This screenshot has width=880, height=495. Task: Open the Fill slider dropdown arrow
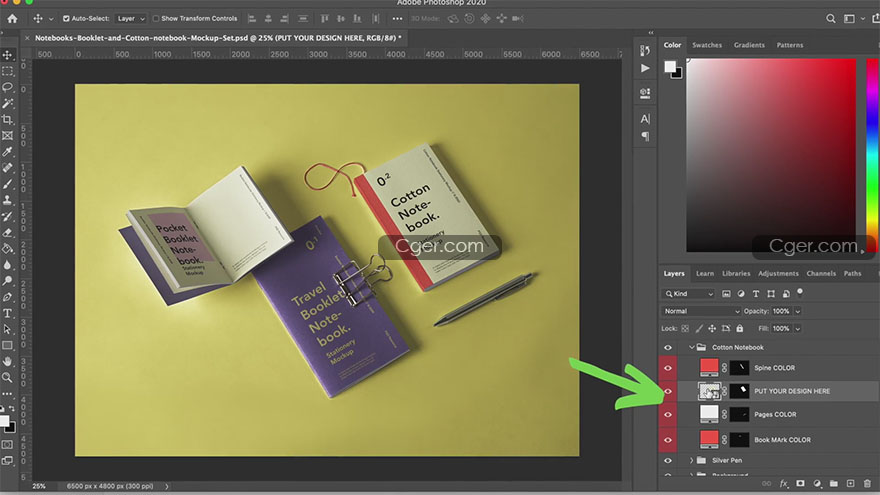(798, 328)
